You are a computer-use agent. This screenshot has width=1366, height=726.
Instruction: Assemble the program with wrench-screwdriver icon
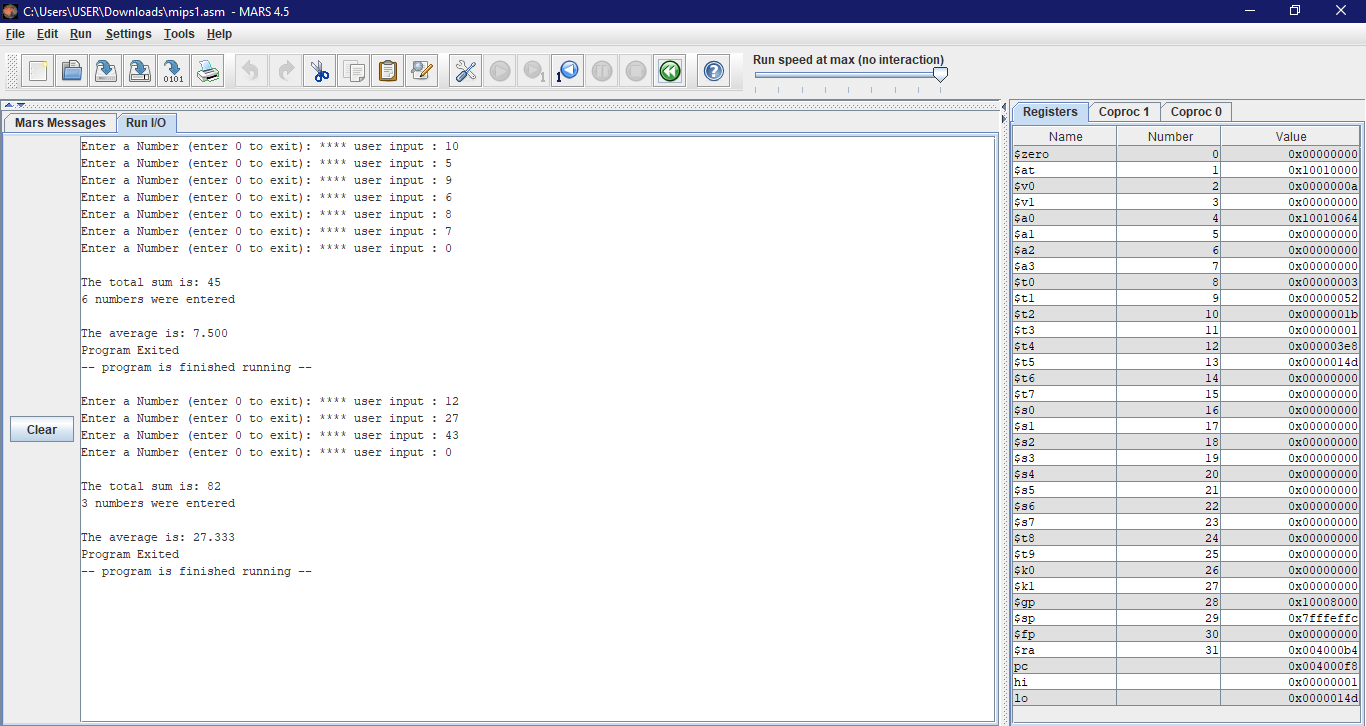[466, 71]
